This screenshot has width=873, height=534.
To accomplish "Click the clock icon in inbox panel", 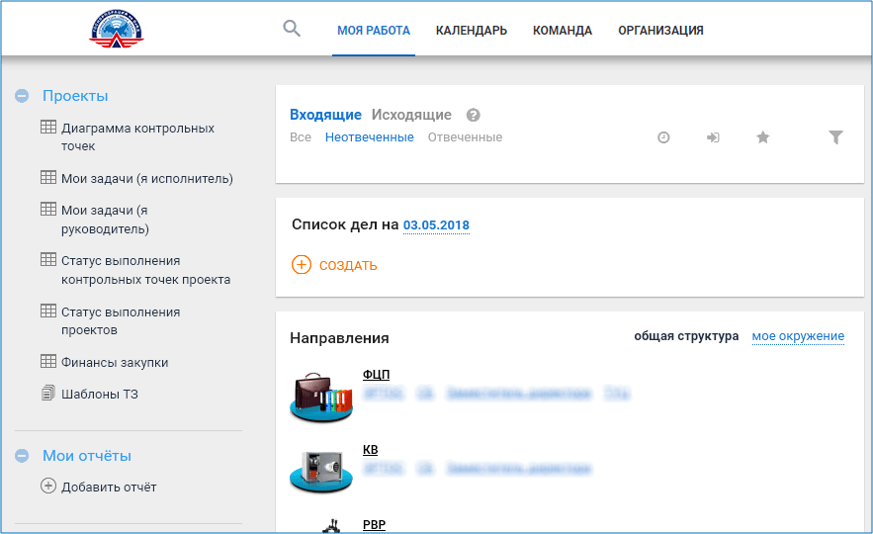I will (x=663, y=138).
